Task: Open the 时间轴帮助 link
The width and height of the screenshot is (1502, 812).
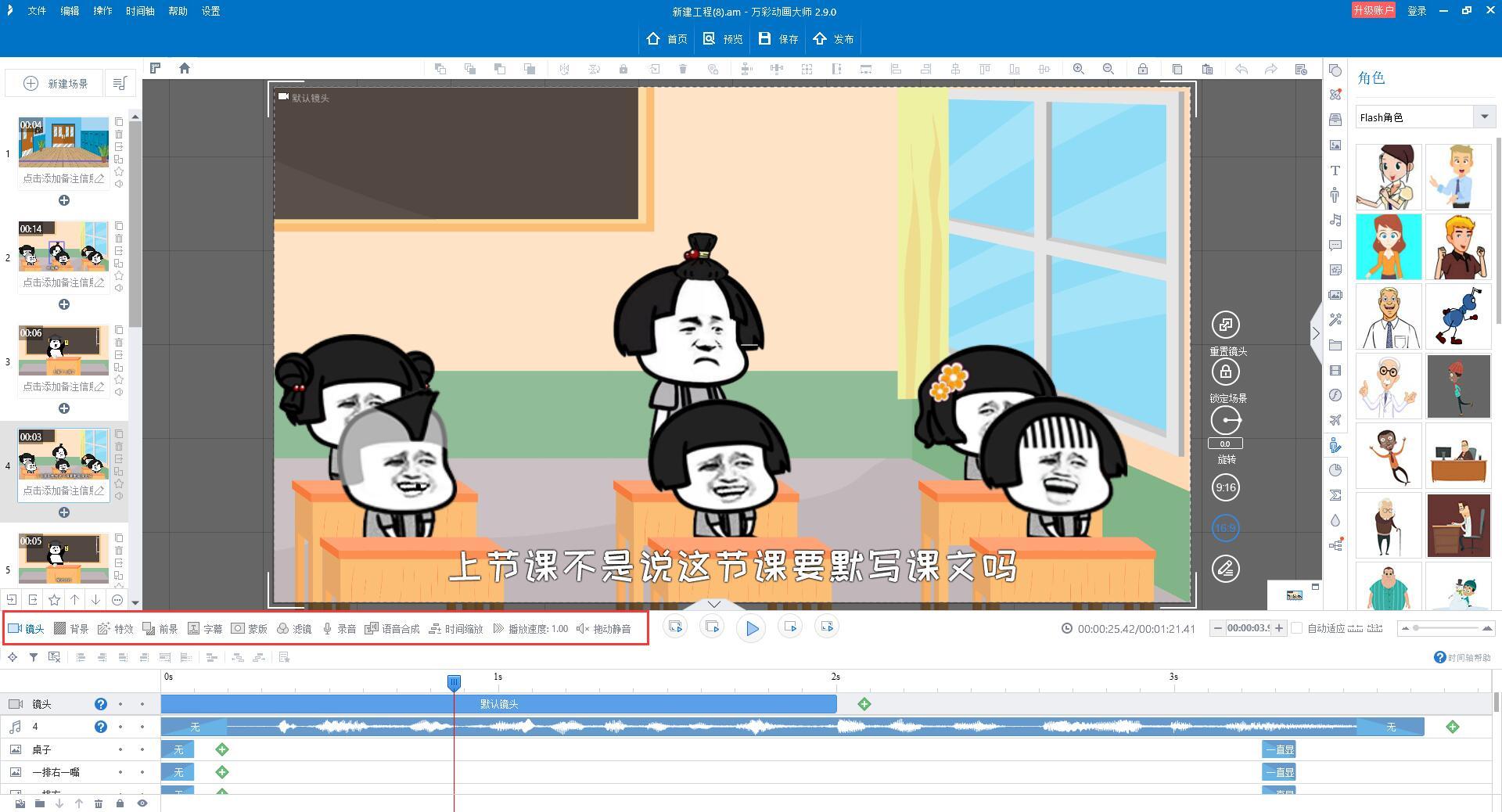Action: [1462, 657]
